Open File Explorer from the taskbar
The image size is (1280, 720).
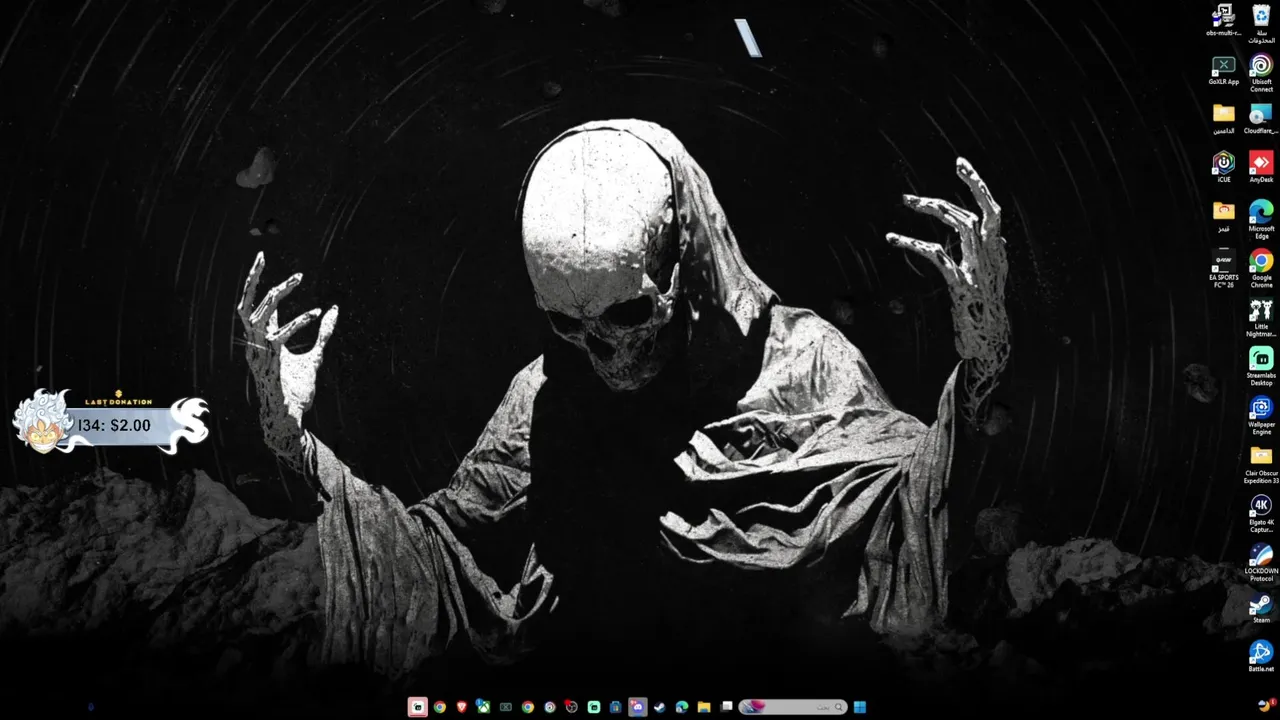point(703,707)
